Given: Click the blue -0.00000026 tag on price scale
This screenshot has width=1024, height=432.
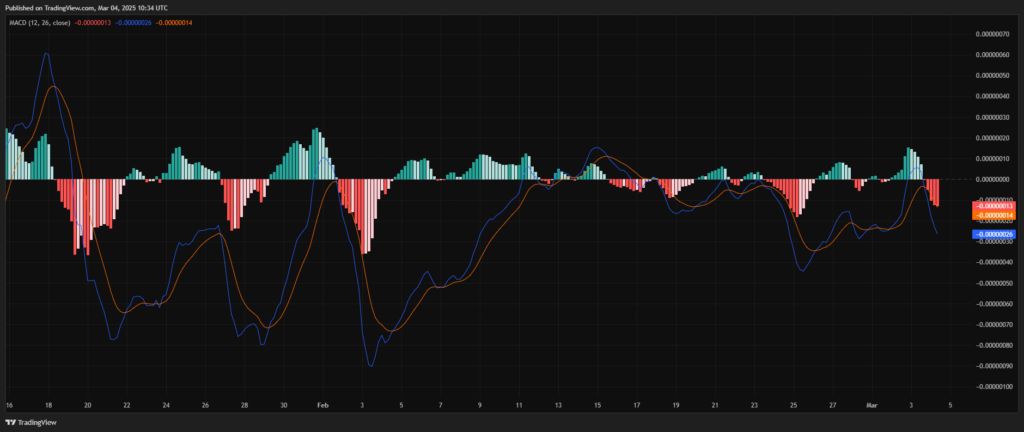Looking at the screenshot, I should 993,234.
